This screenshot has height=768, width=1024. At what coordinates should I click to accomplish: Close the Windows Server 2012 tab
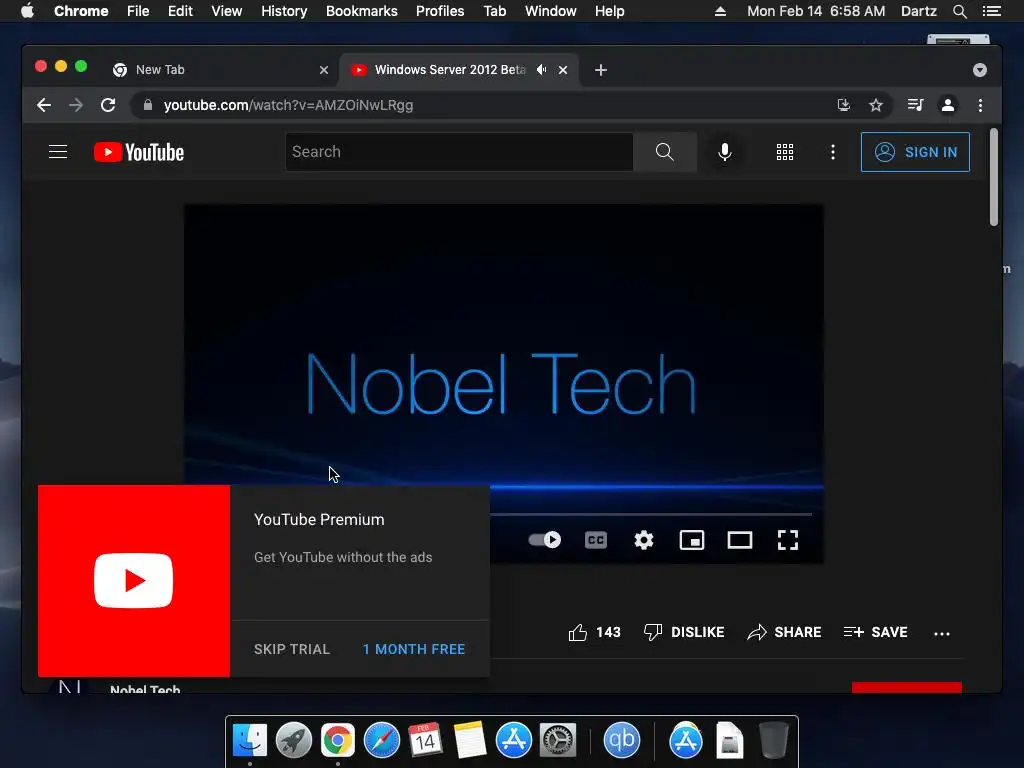click(563, 70)
